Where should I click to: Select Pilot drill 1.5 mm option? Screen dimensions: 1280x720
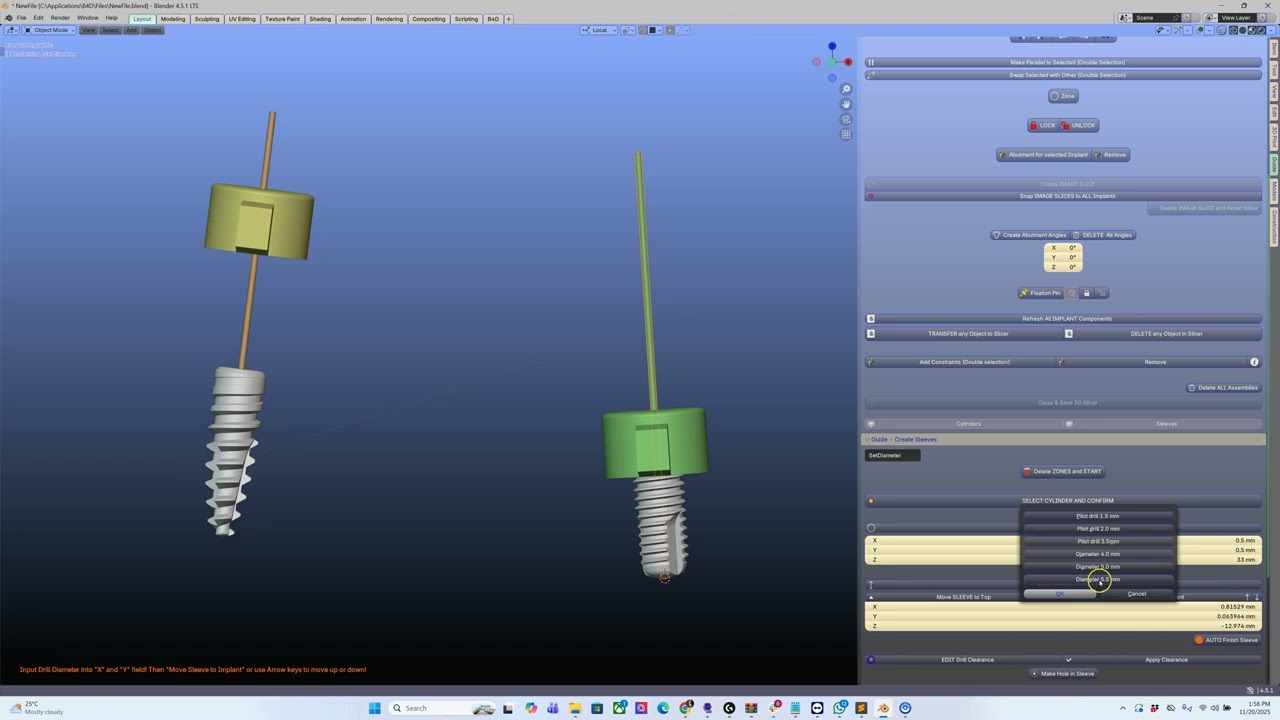[x=1098, y=516]
